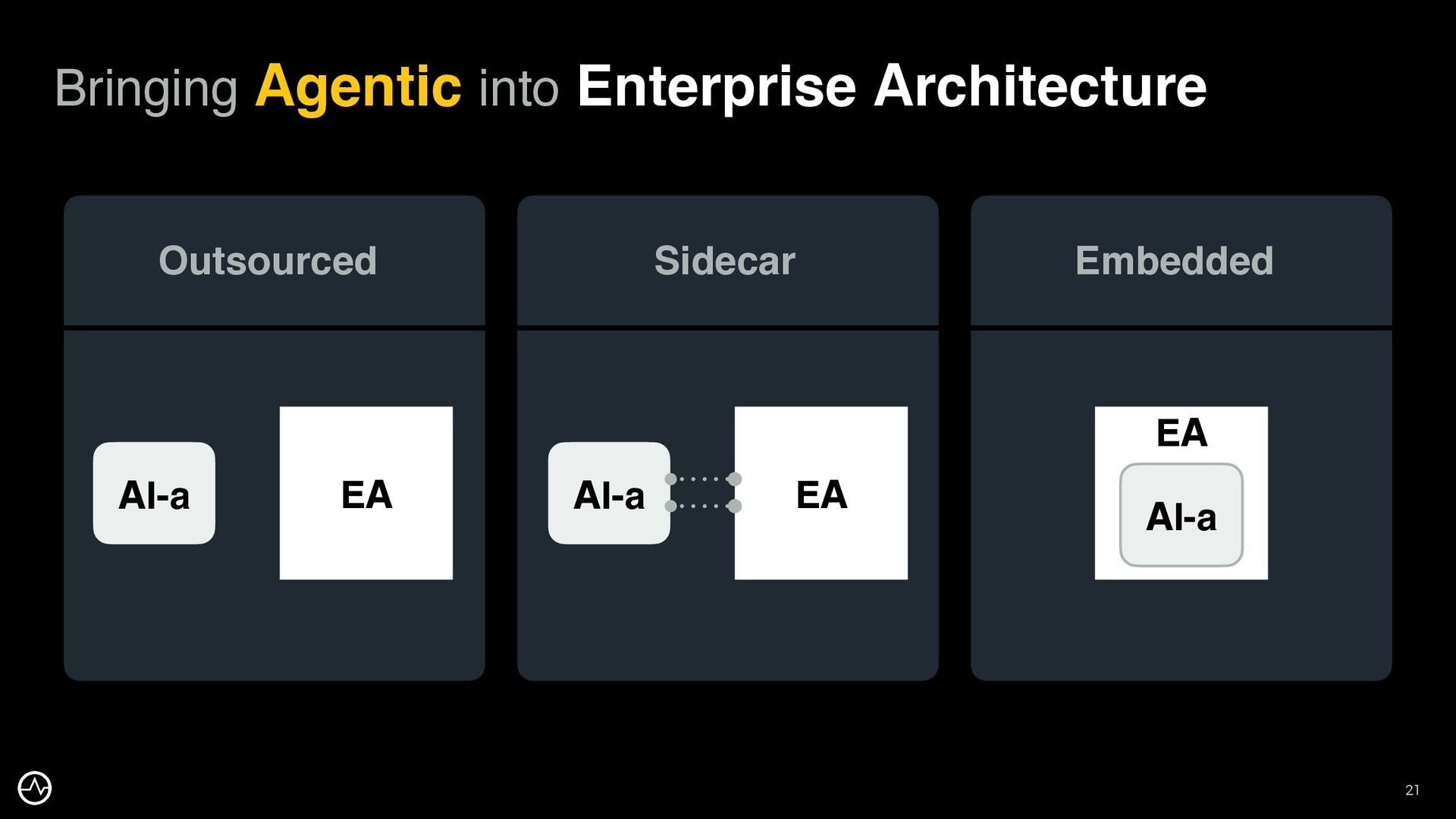Click the EA label in the Embedded panel

pyautogui.click(x=1181, y=433)
